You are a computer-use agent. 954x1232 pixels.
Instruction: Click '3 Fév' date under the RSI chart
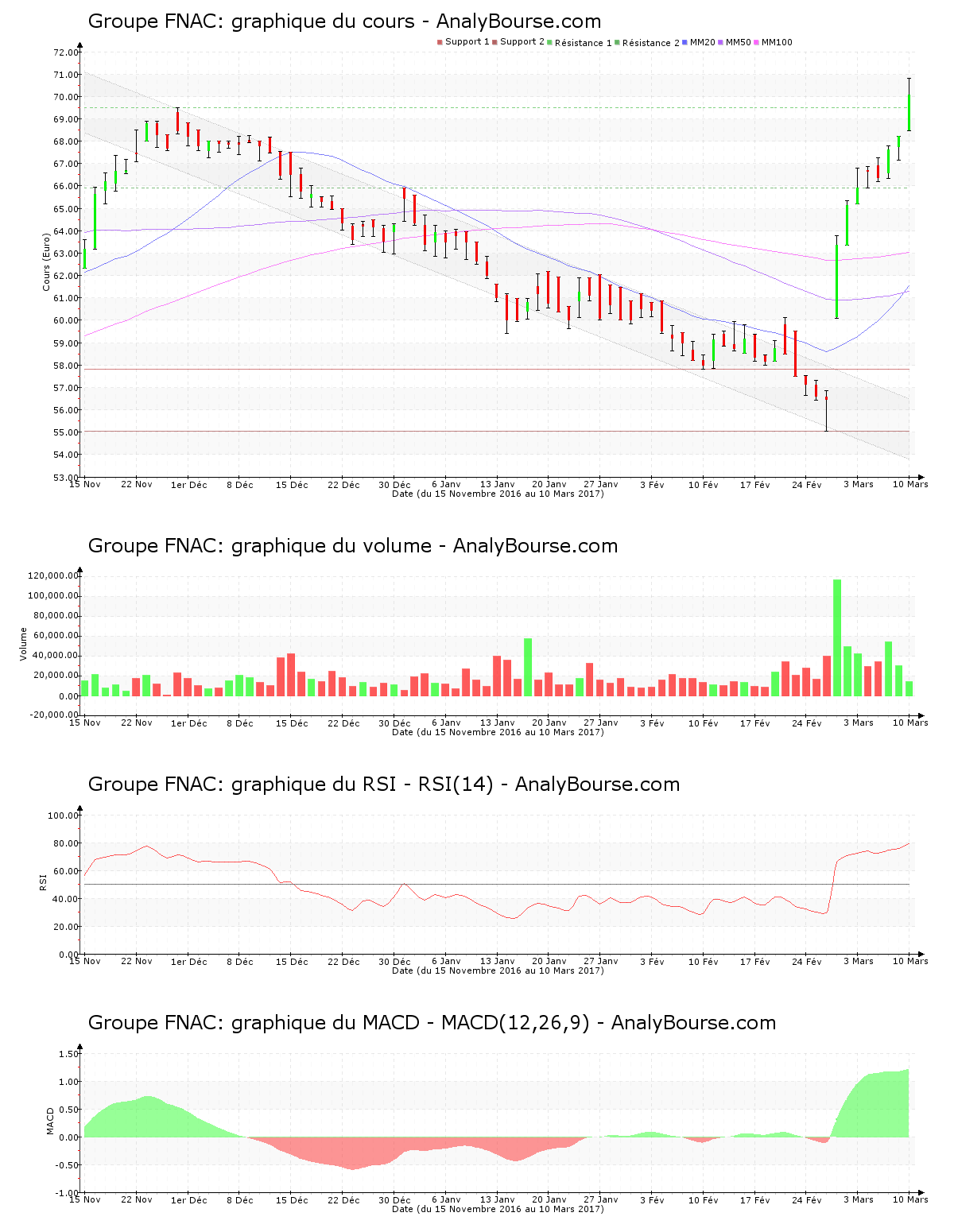[x=652, y=961]
